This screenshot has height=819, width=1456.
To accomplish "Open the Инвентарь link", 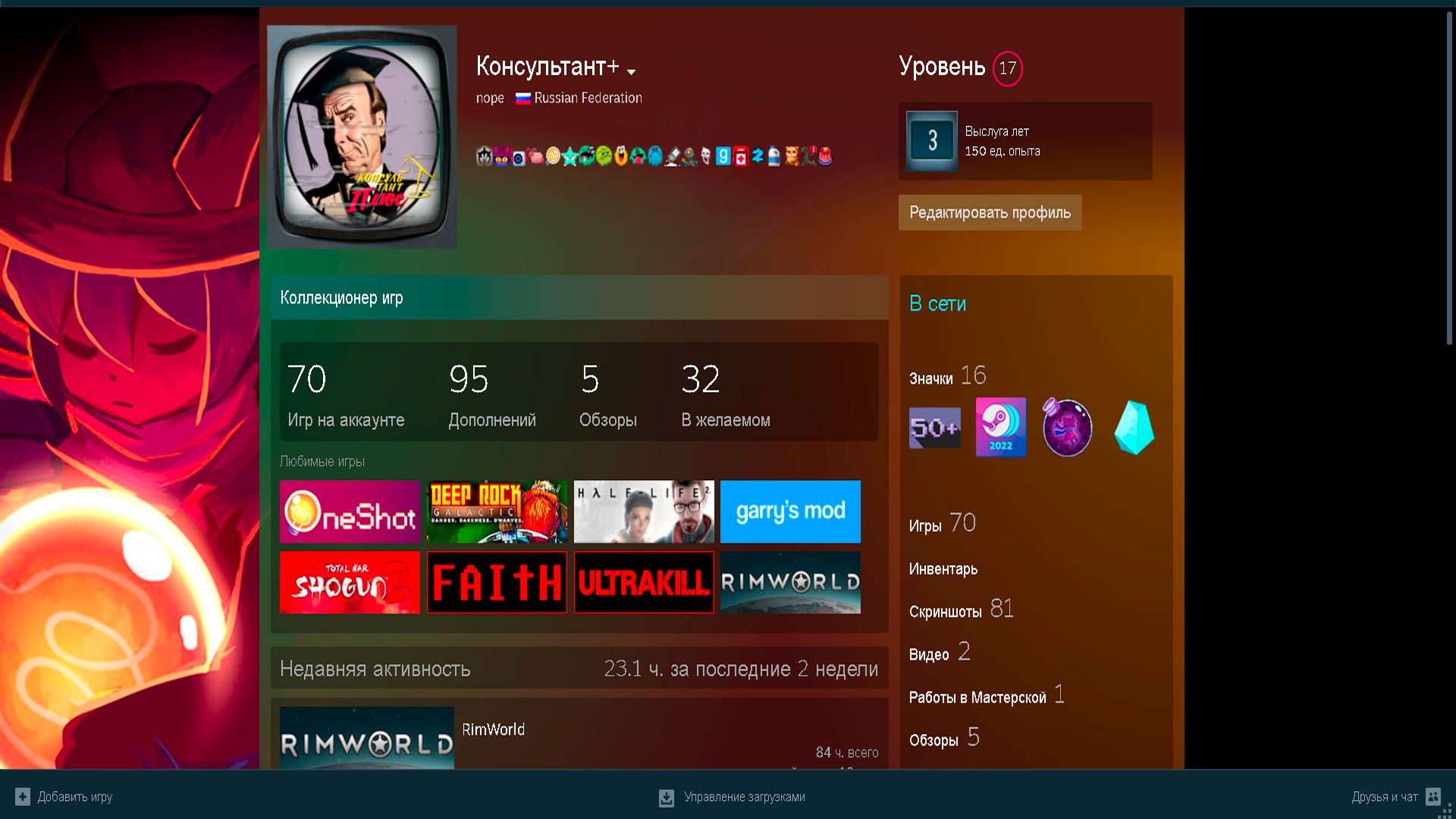I will tap(943, 569).
